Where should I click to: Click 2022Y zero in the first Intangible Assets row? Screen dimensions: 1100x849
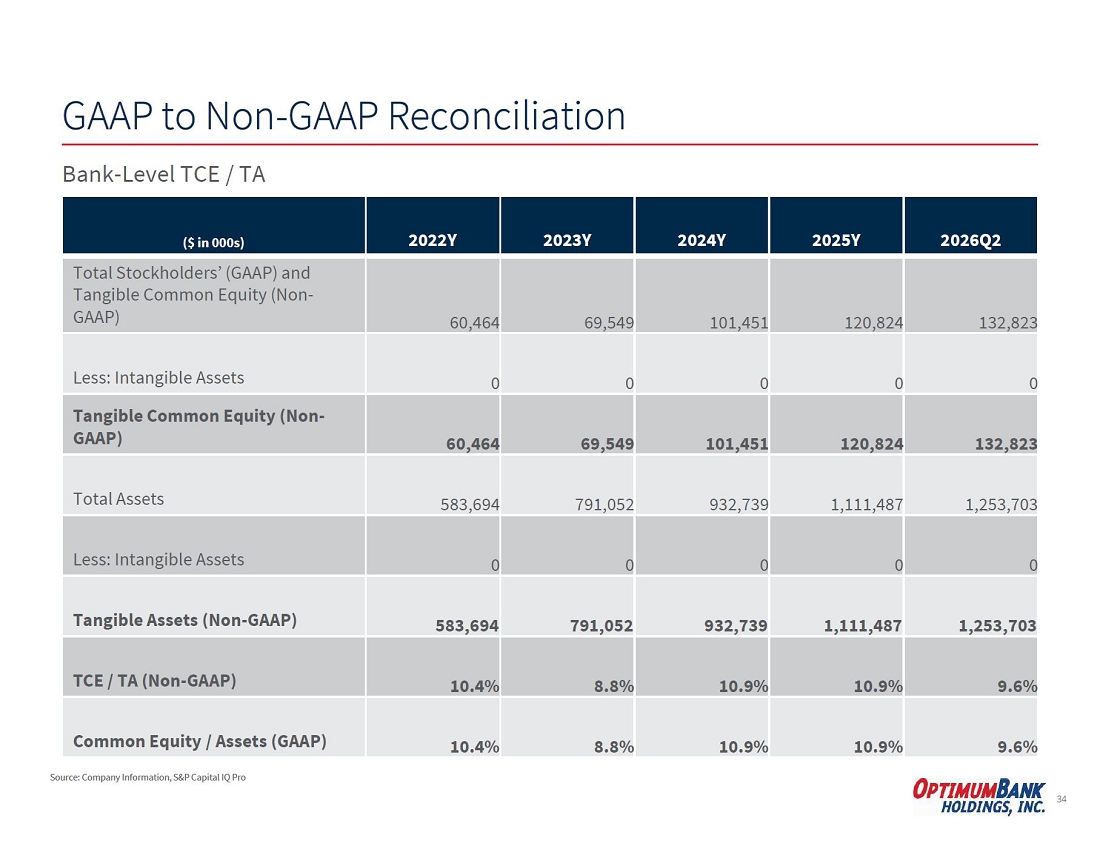495,384
